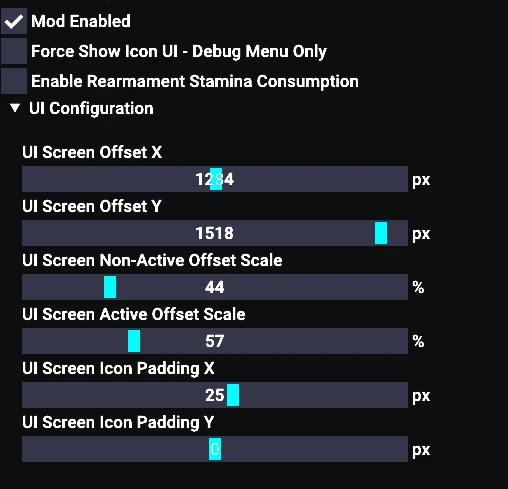
Task: Click the Force Show Icon UI label text
Action: (x=179, y=51)
